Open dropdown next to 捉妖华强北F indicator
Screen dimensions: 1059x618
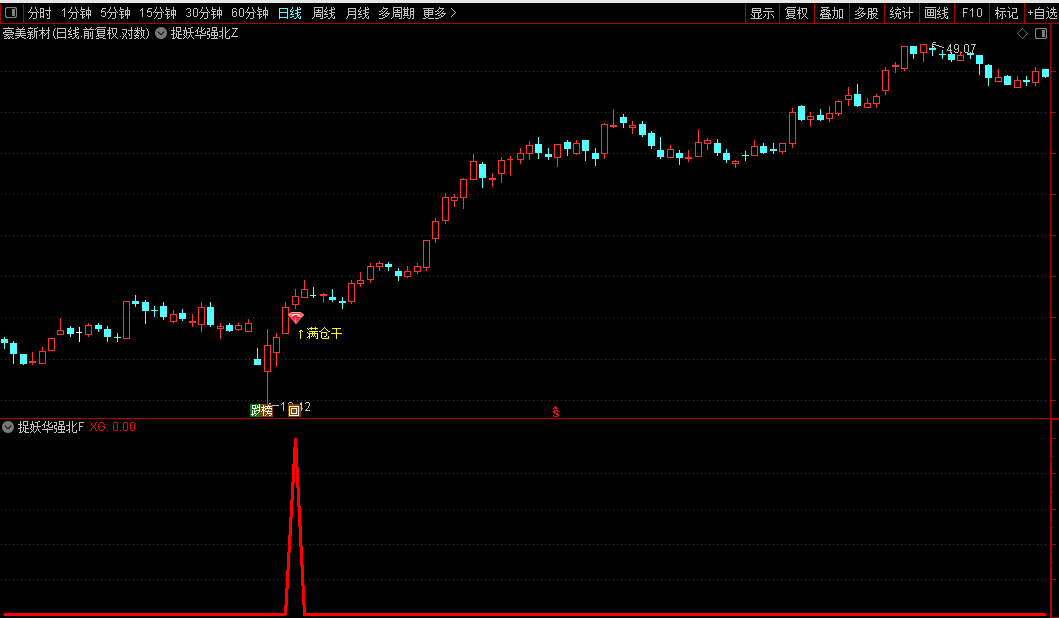point(8,427)
